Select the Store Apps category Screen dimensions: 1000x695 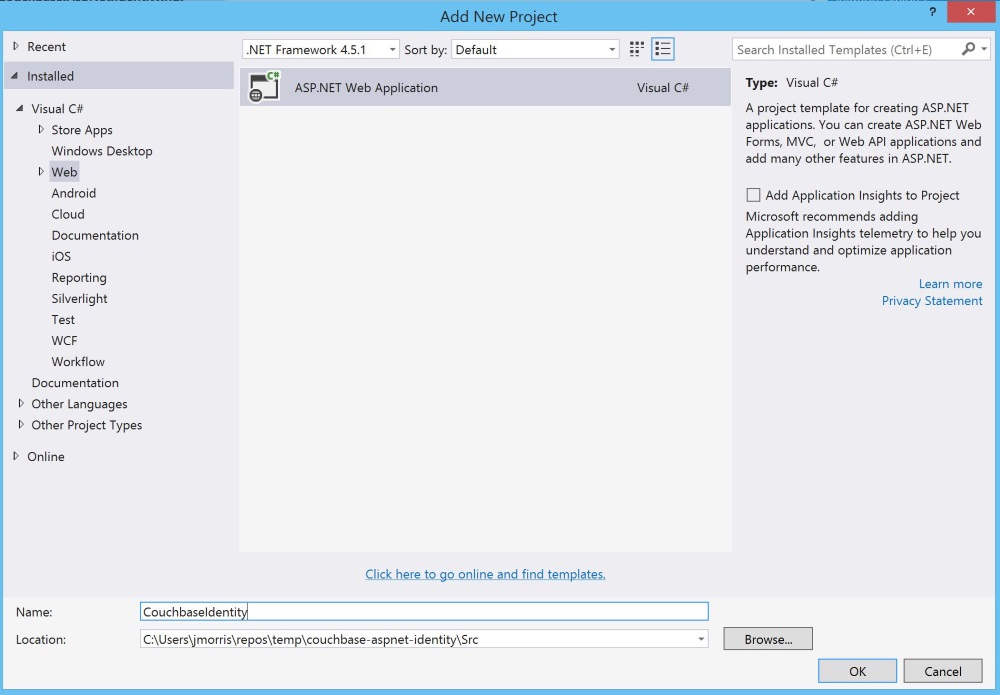coord(82,130)
